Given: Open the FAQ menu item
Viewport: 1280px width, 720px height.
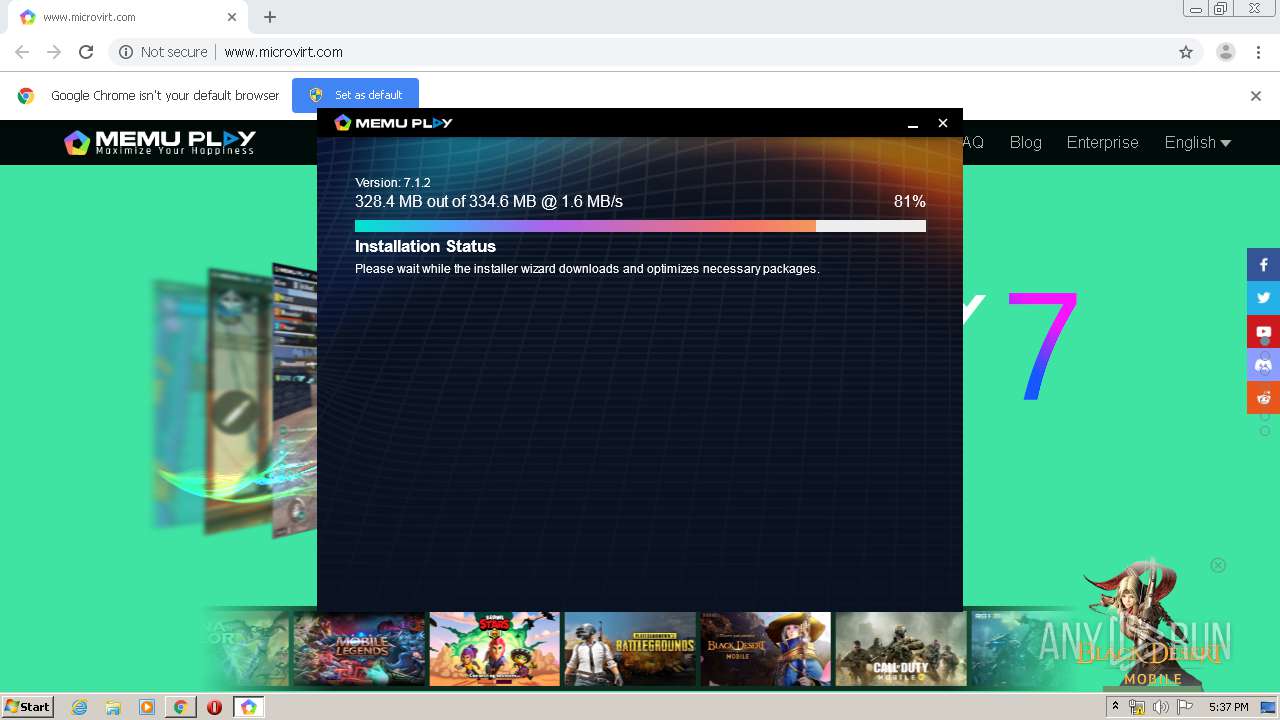Looking at the screenshot, I should (973, 142).
